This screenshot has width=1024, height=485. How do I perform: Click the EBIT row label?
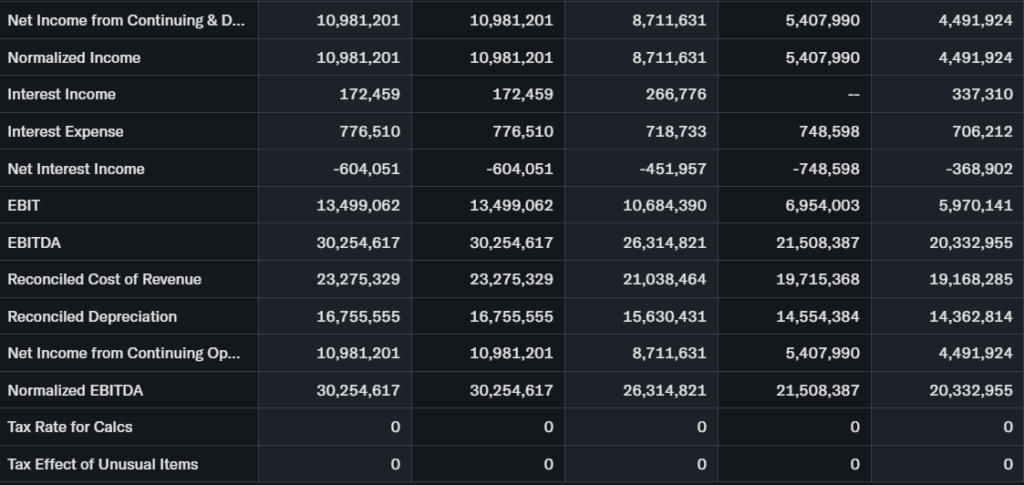24,206
